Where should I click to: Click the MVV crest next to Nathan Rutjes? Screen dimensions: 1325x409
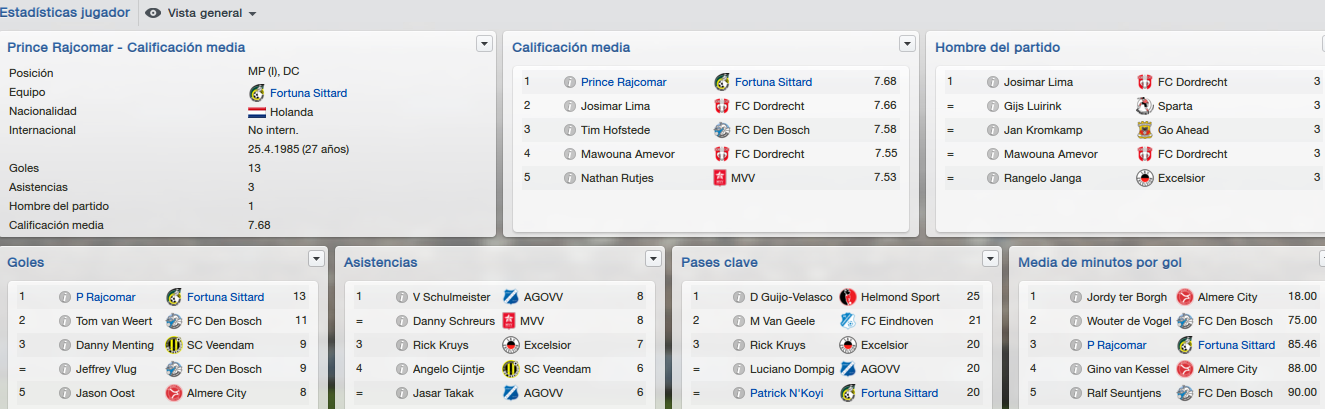pyautogui.click(x=722, y=178)
